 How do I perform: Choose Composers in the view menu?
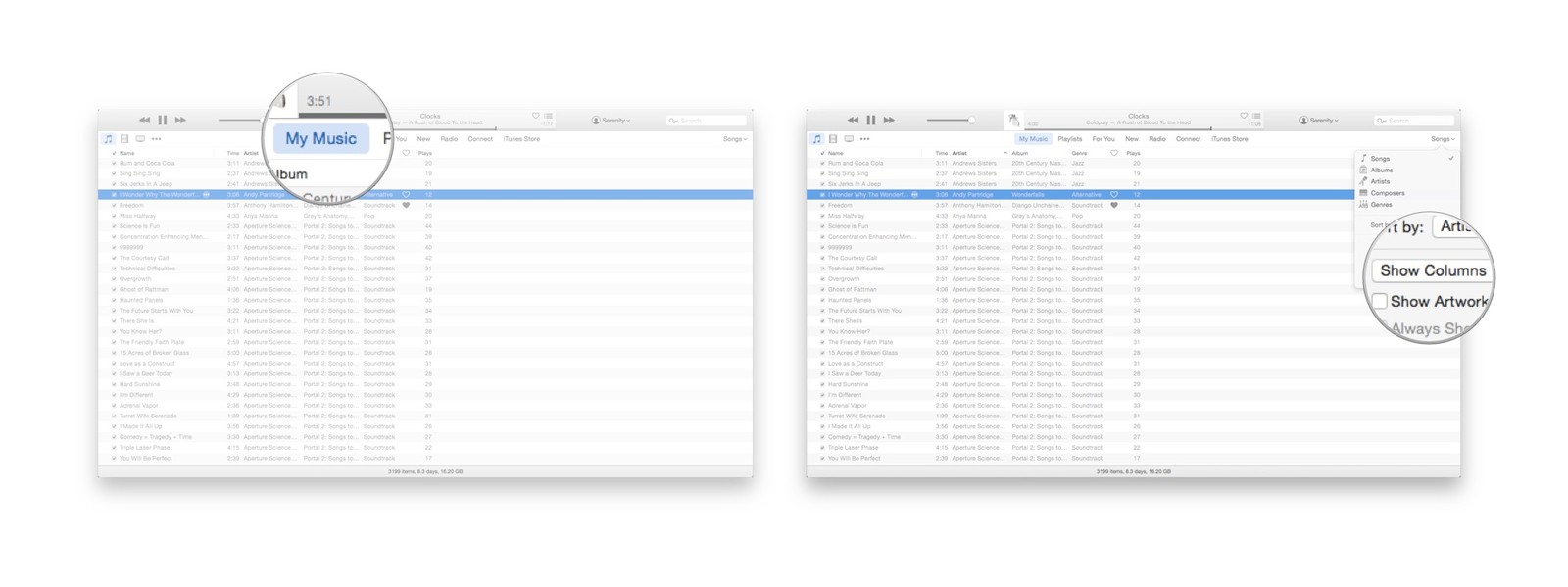point(1388,193)
